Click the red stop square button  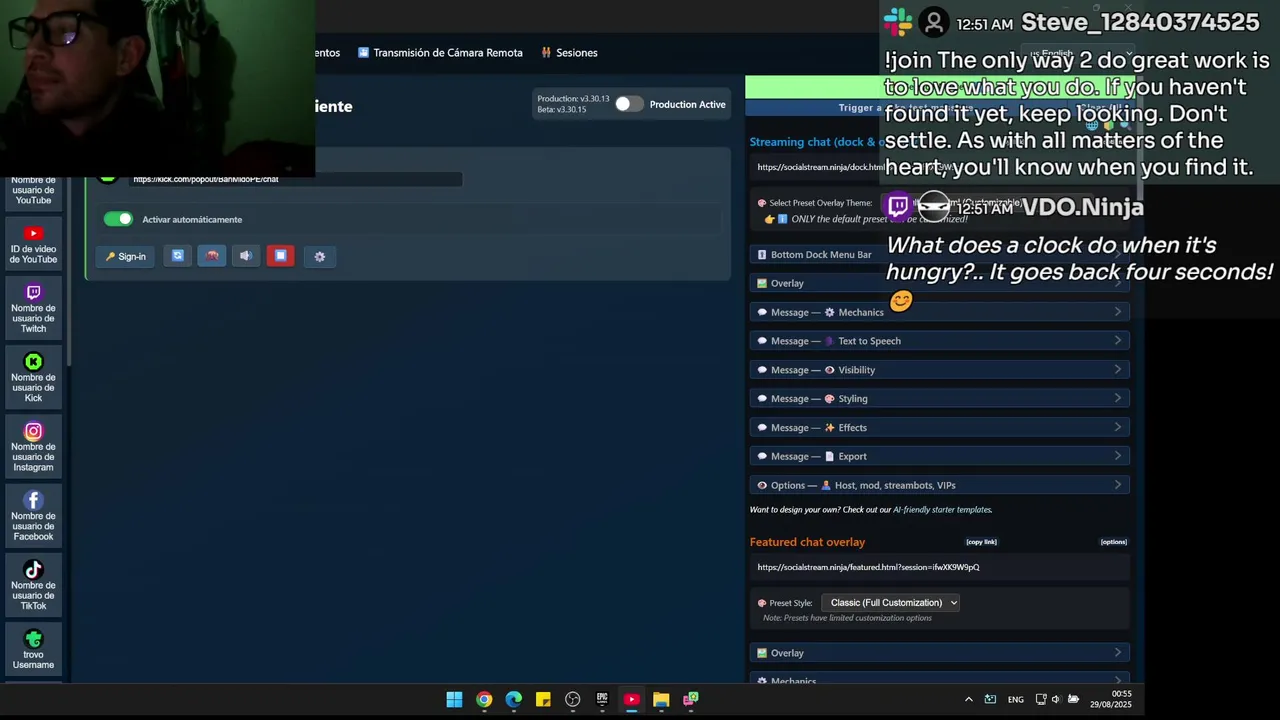(x=280, y=256)
